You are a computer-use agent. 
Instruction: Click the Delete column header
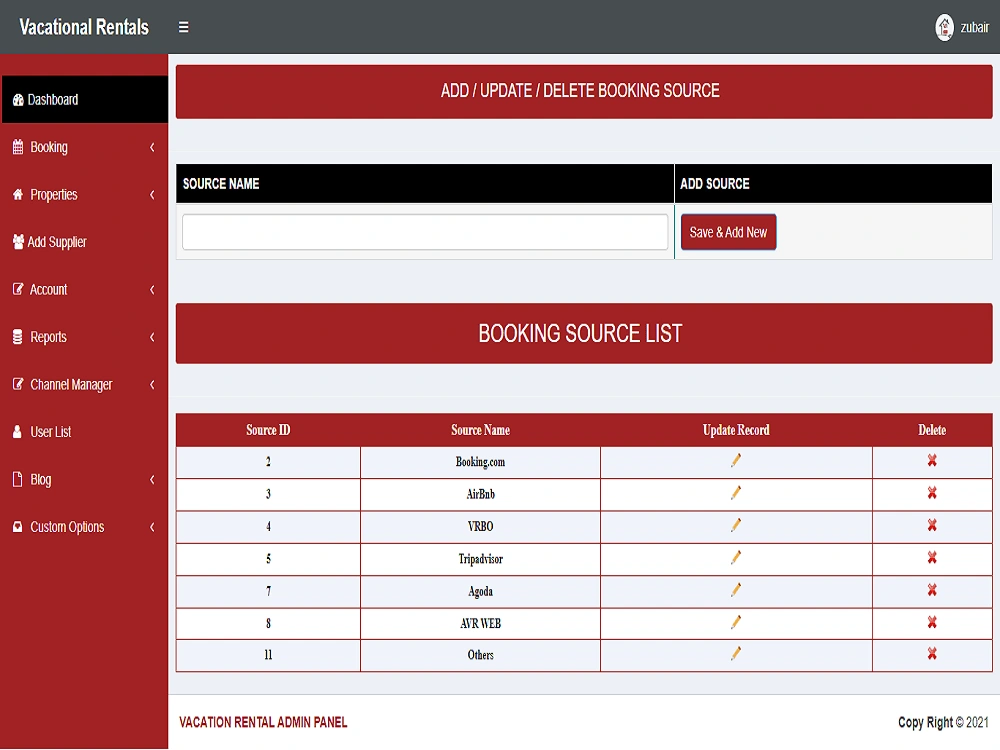[932, 430]
